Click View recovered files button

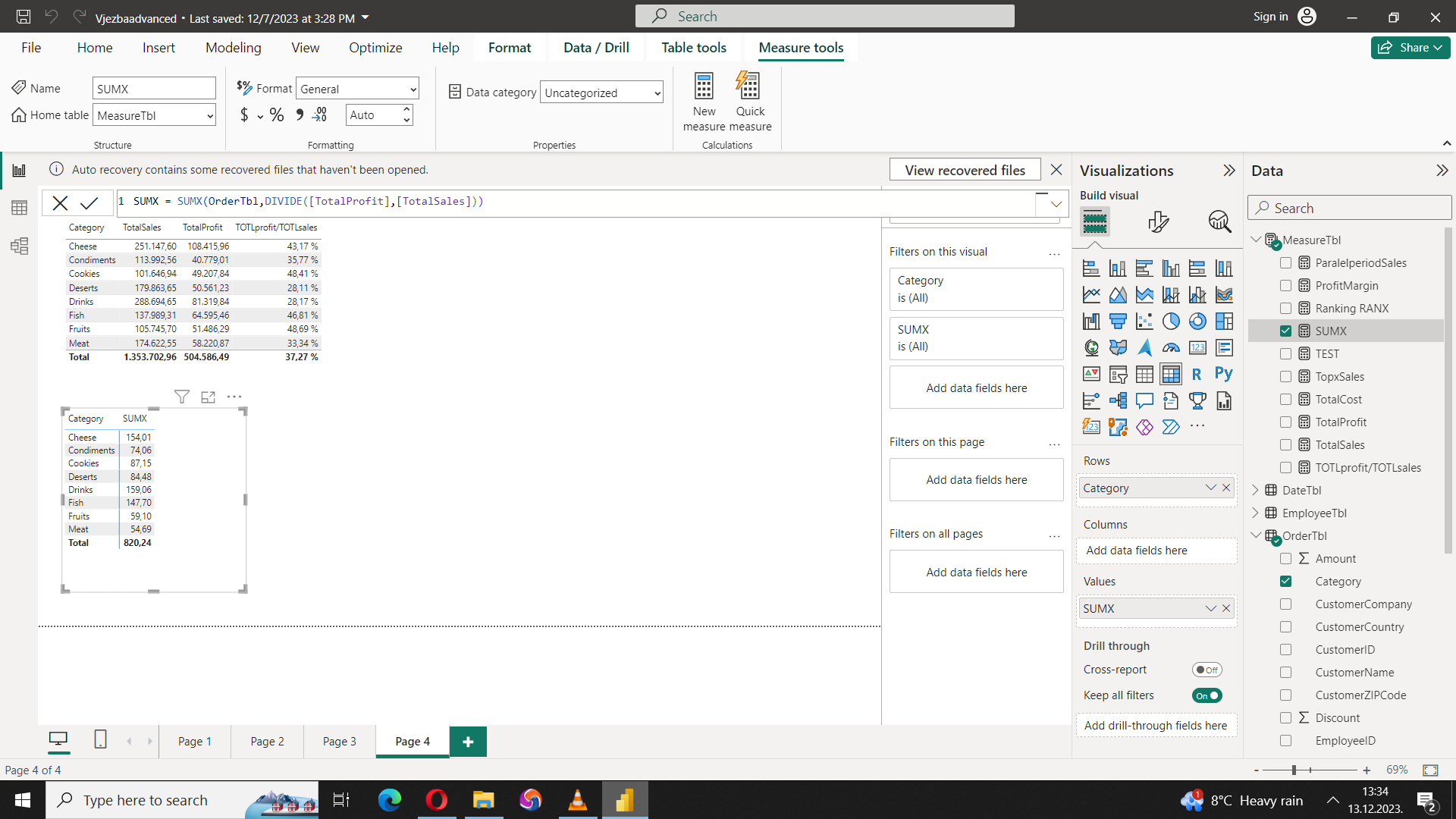[965, 171]
